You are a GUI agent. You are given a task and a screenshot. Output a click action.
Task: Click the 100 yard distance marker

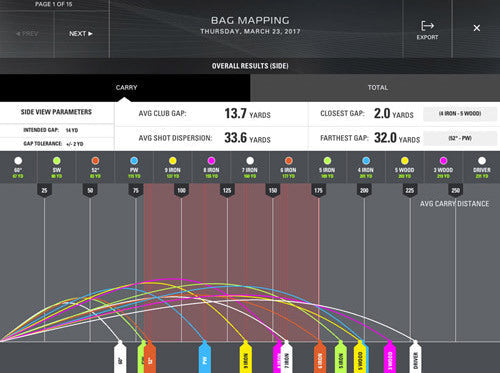coord(181,190)
